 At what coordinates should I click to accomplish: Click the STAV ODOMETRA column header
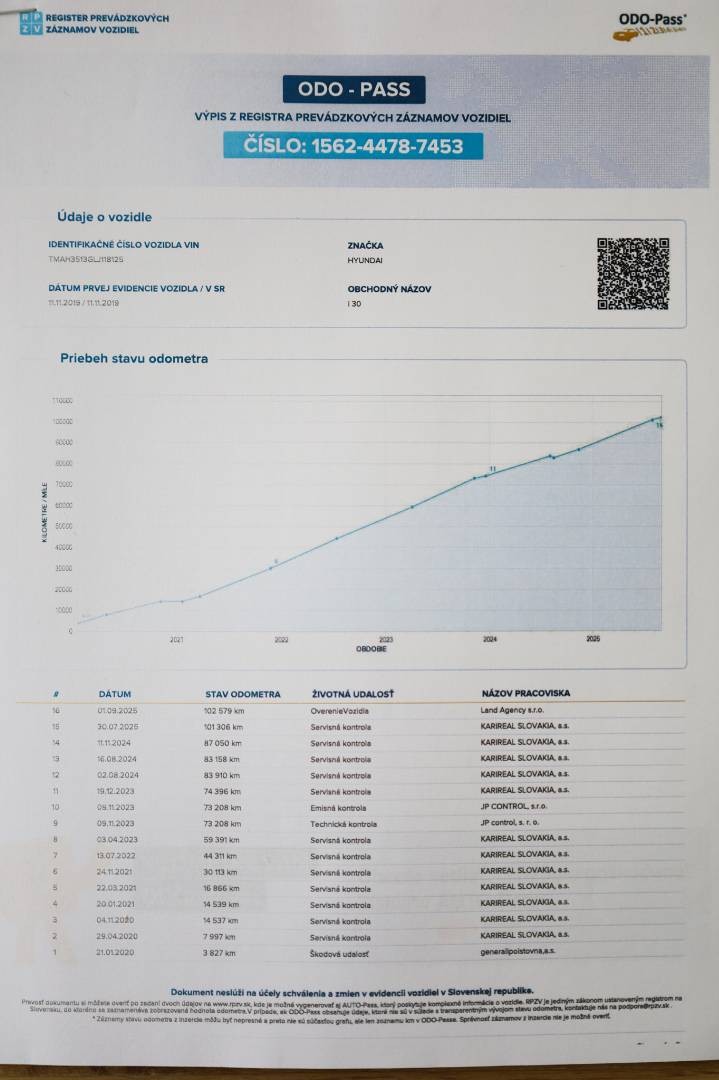pos(243,694)
